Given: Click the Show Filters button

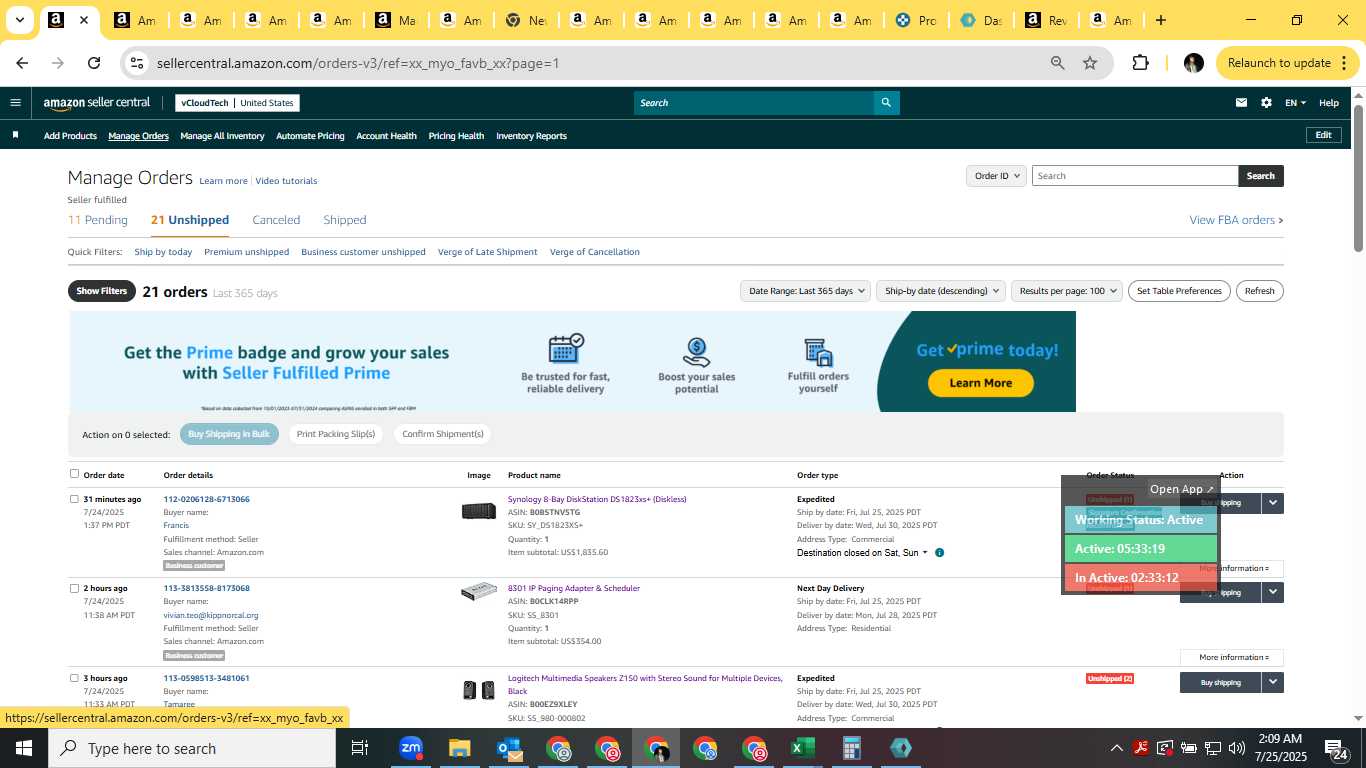Looking at the screenshot, I should [102, 291].
